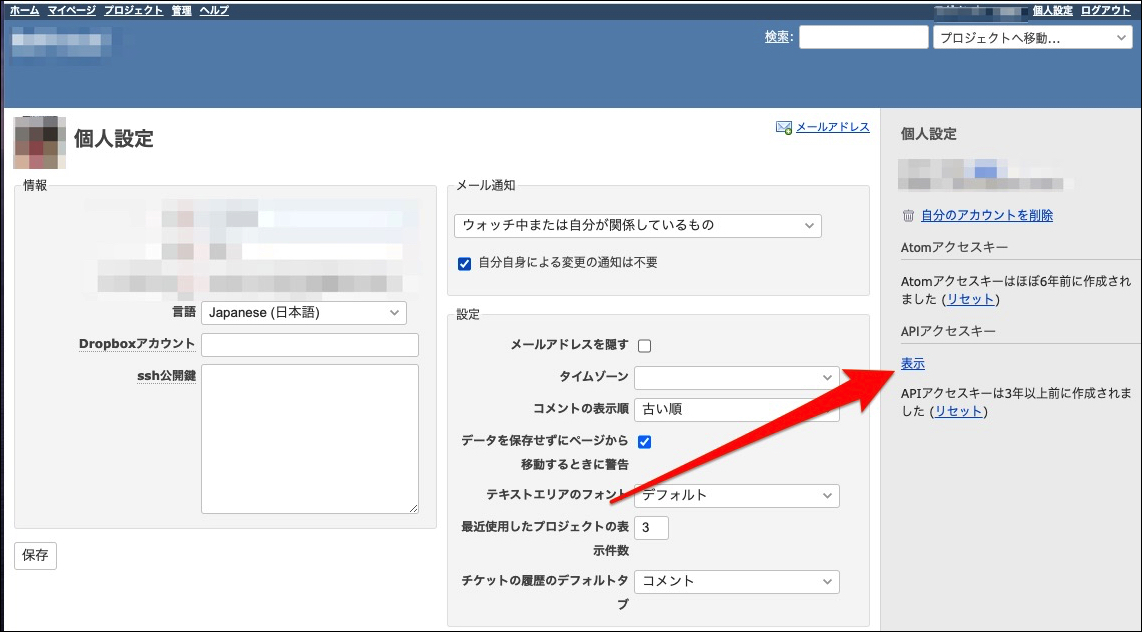Click the trash icon beside 自分のアカウントを削除
The image size is (1142, 632).
pyautogui.click(x=910, y=215)
